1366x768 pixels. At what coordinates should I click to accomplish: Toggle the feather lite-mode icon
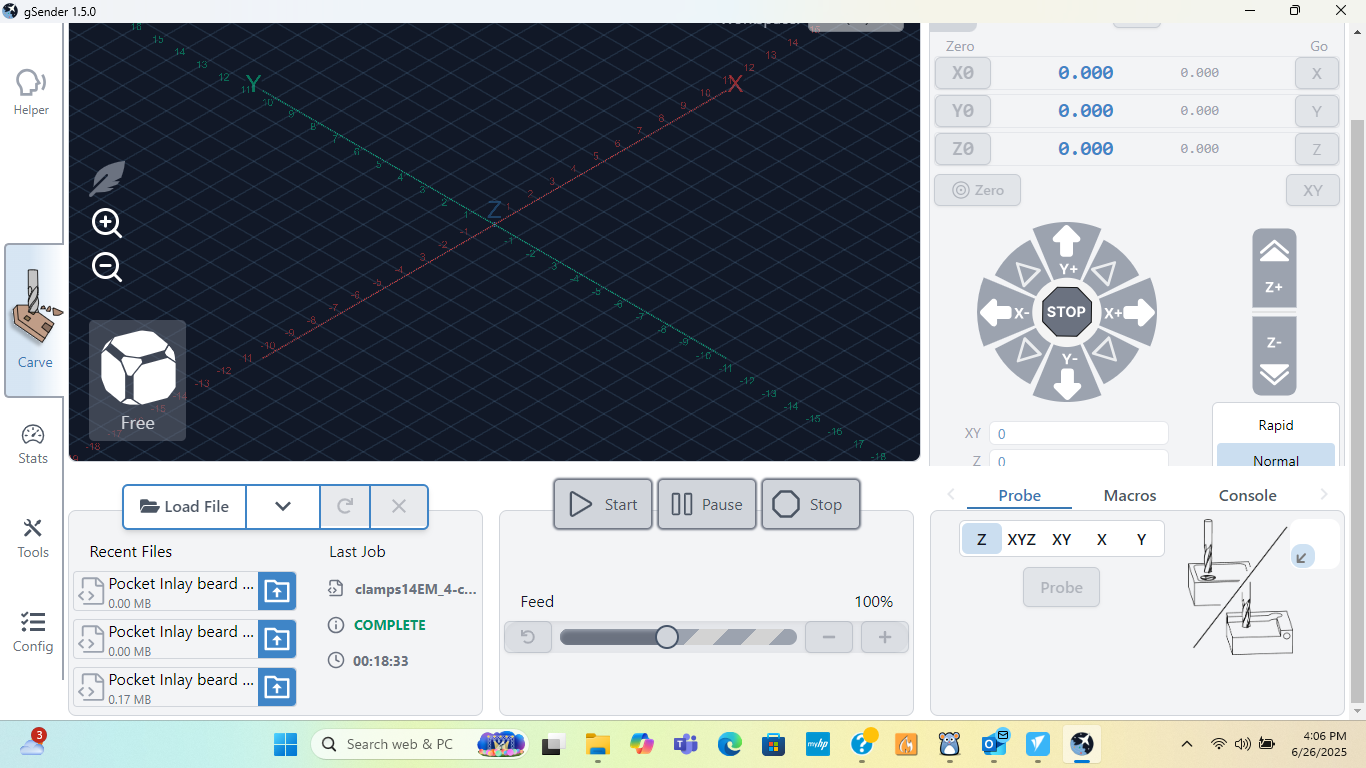pos(106,177)
